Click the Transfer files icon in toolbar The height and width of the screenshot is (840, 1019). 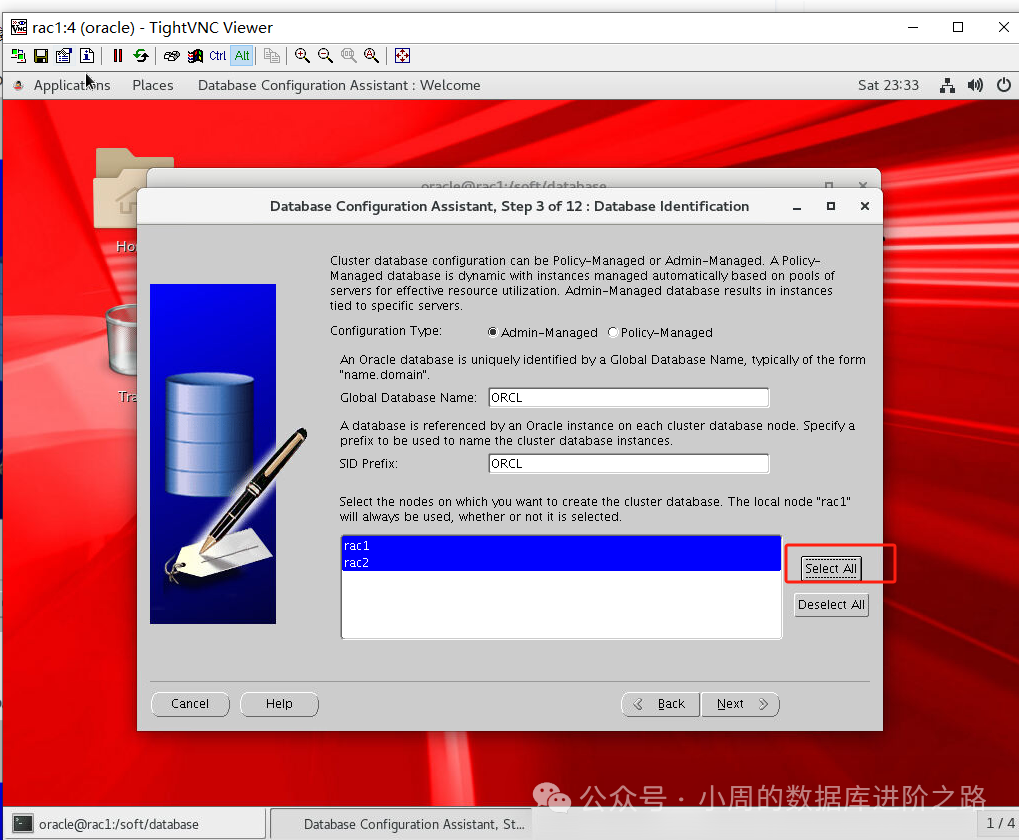272,56
